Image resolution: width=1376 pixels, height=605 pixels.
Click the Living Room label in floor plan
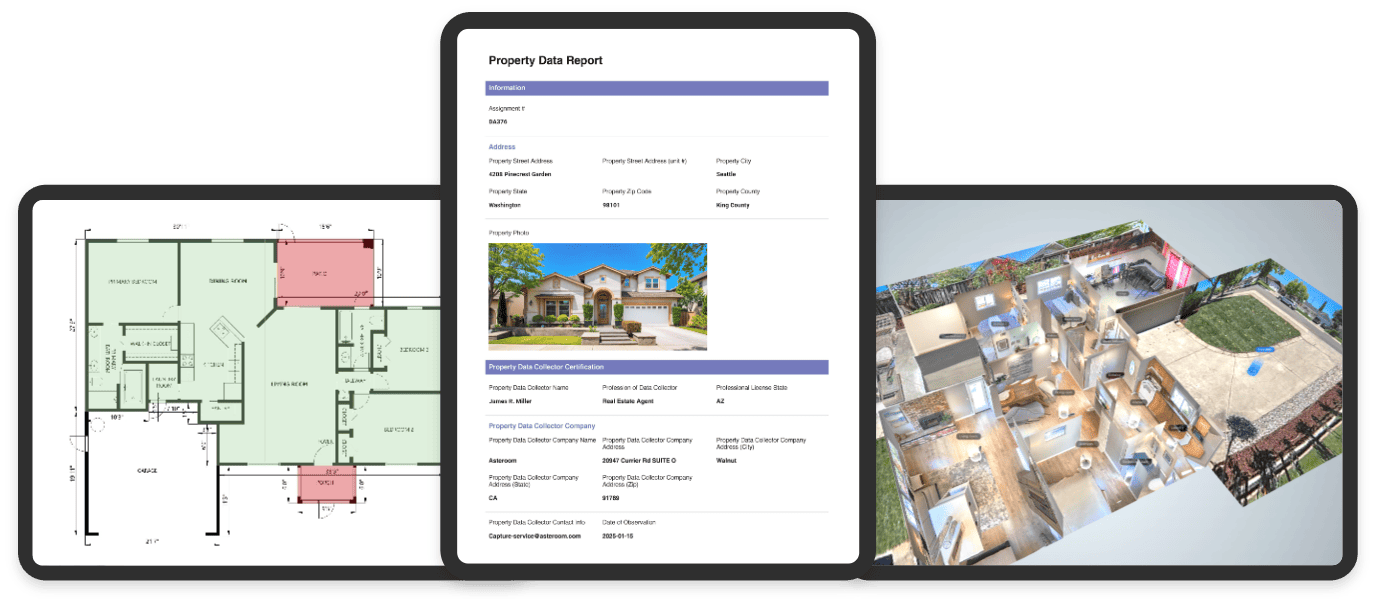pos(290,384)
